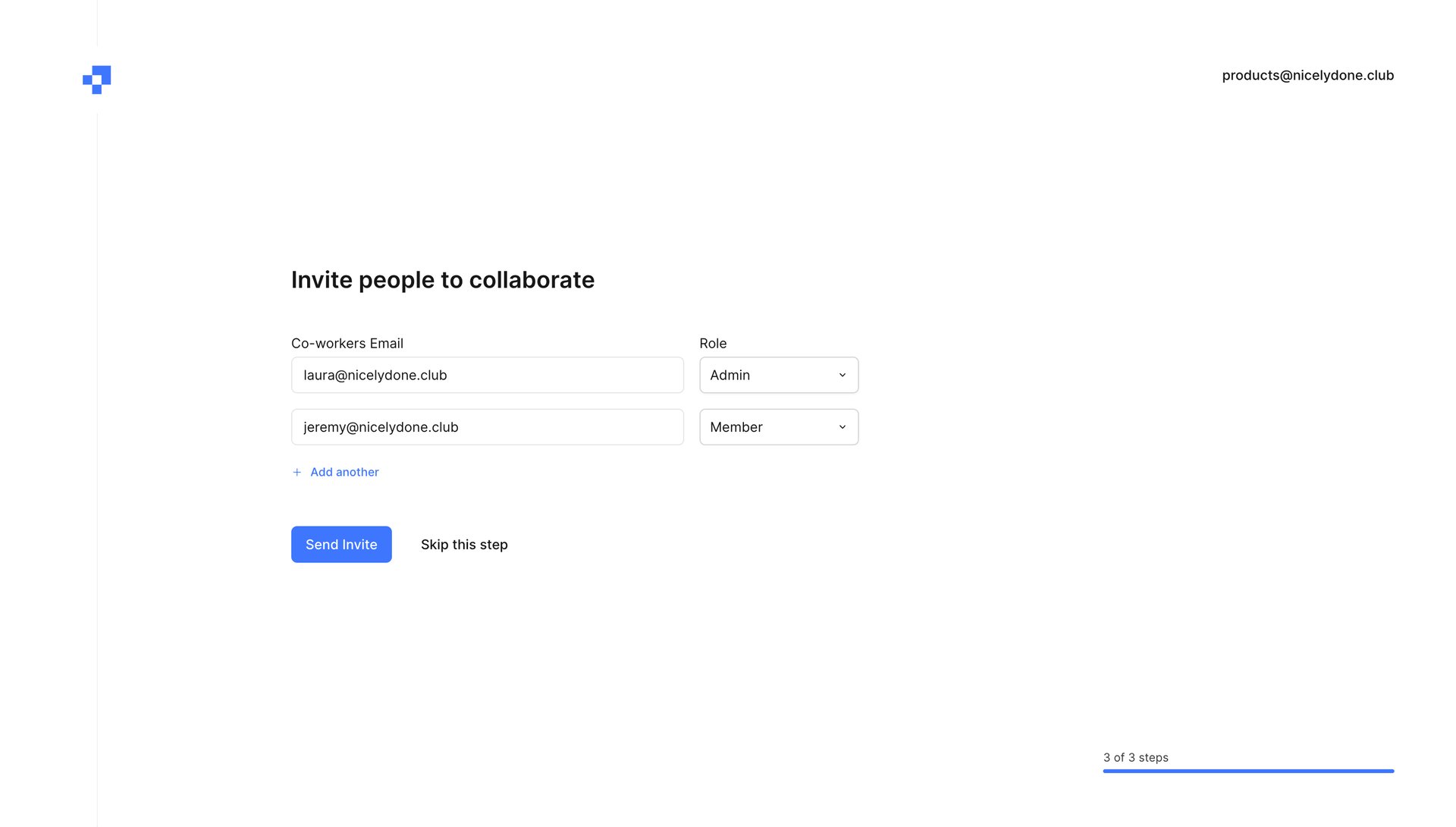Click the Co-workers Email field label
The width and height of the screenshot is (1456, 827).
[x=347, y=343]
